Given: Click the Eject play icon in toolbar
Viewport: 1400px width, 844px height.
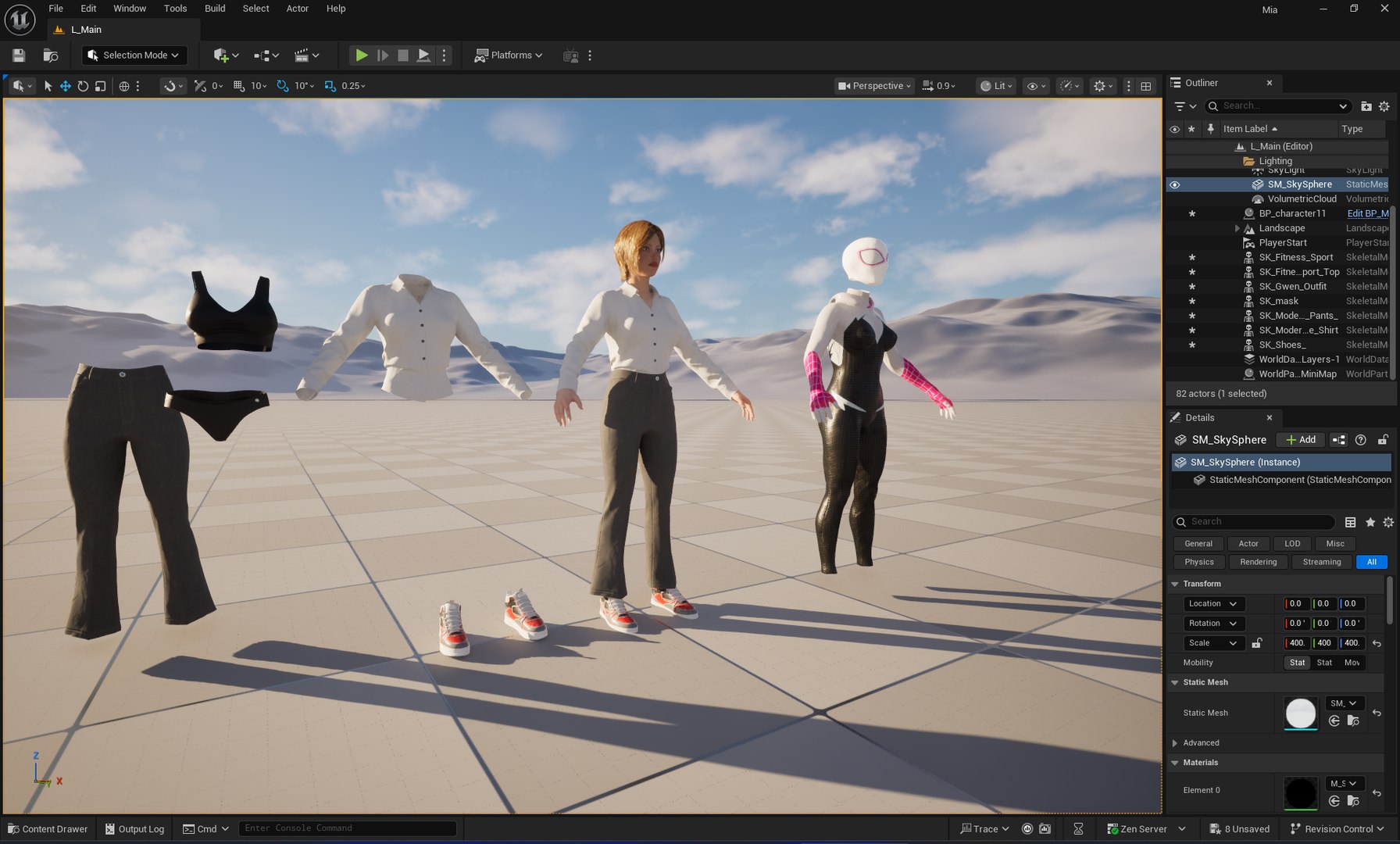Looking at the screenshot, I should (423, 55).
